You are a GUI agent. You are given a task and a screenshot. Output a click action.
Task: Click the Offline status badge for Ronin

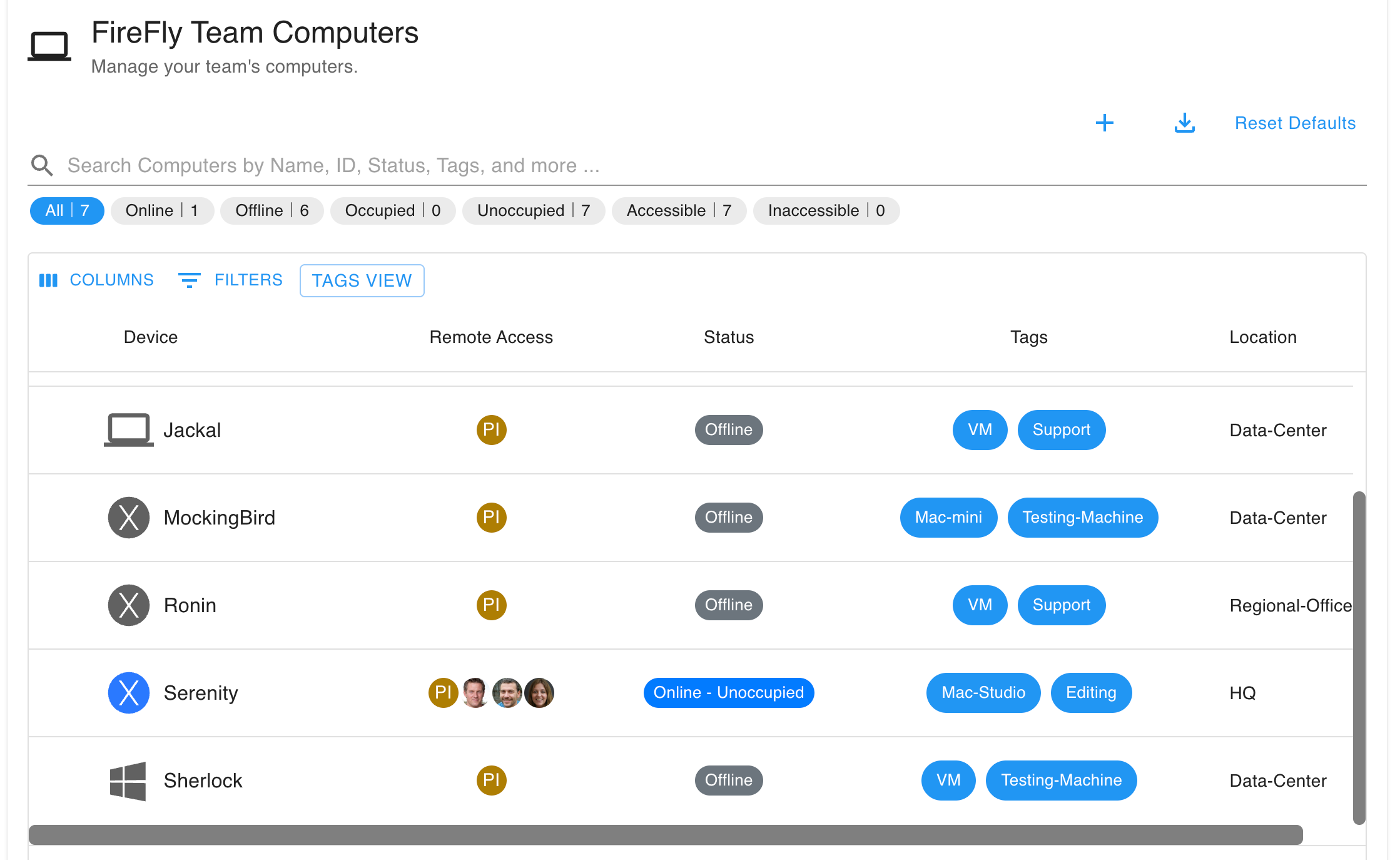pos(729,605)
